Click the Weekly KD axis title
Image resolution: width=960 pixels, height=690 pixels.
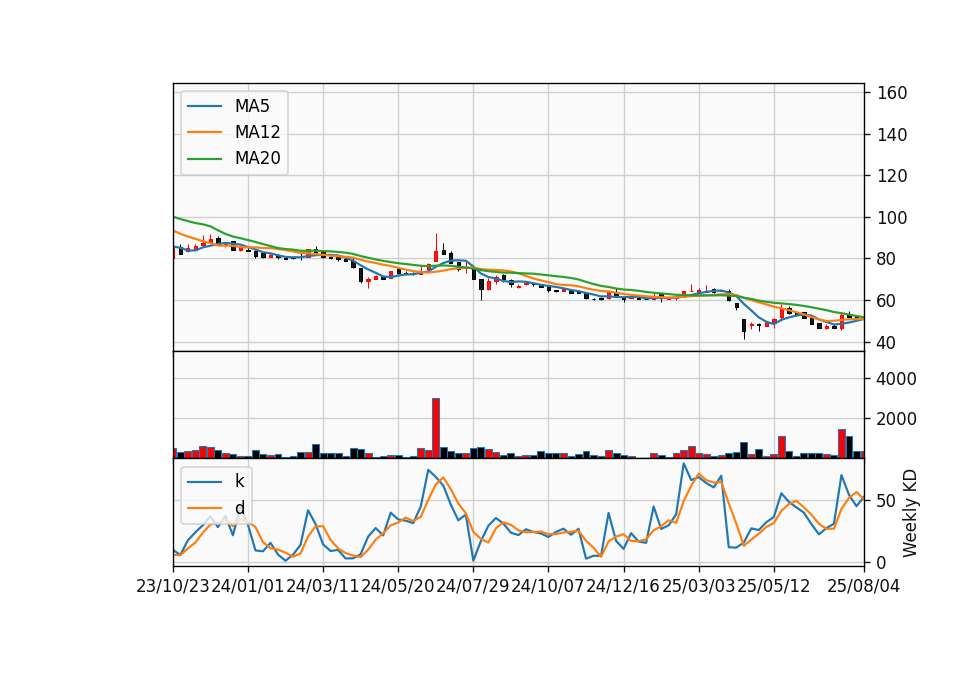(910, 513)
